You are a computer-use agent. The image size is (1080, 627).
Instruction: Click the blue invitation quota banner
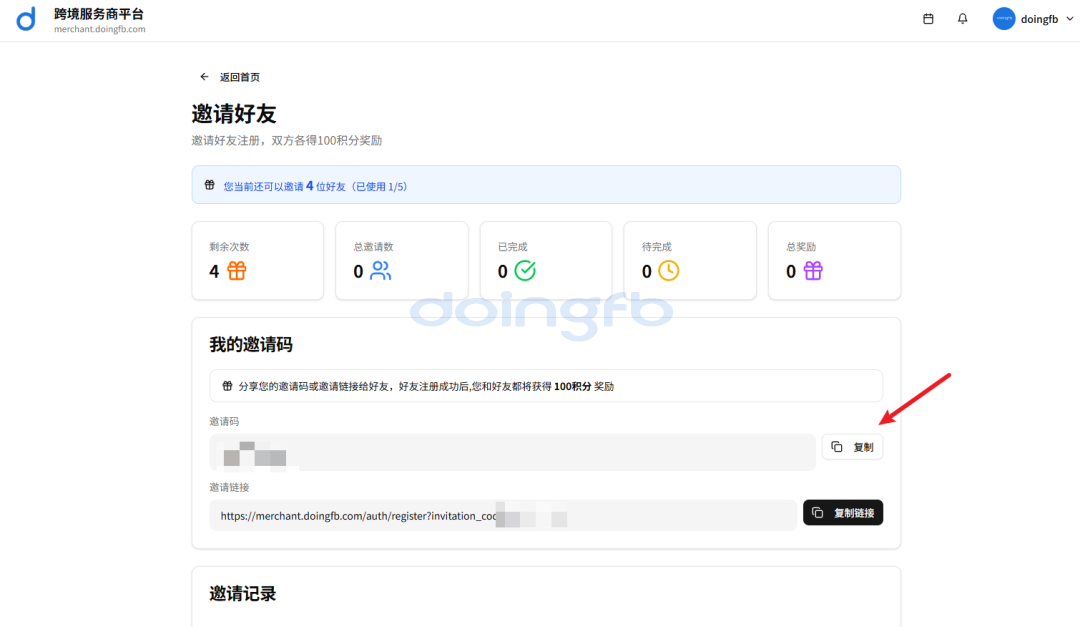[x=546, y=185]
